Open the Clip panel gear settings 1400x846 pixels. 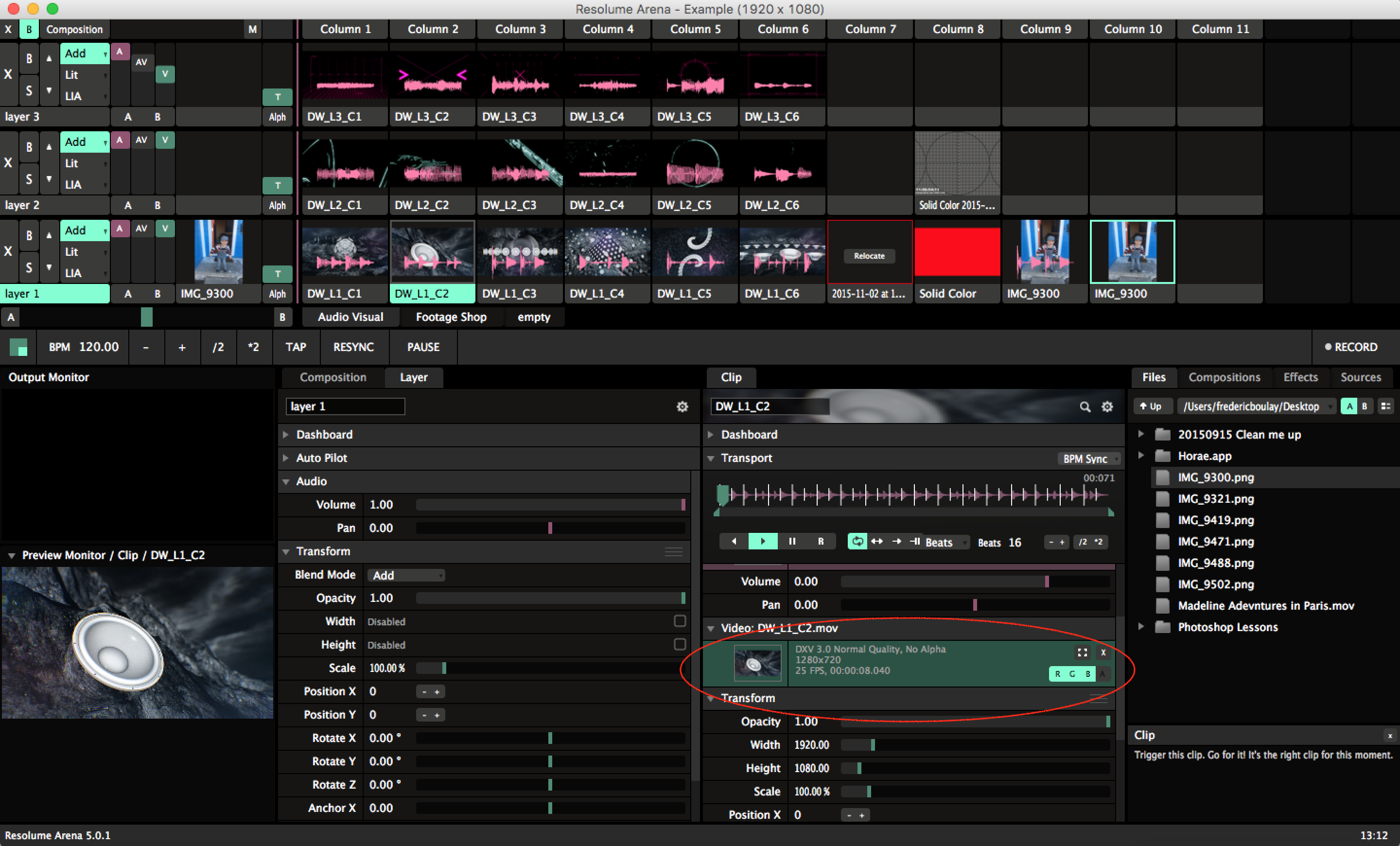coord(1107,407)
